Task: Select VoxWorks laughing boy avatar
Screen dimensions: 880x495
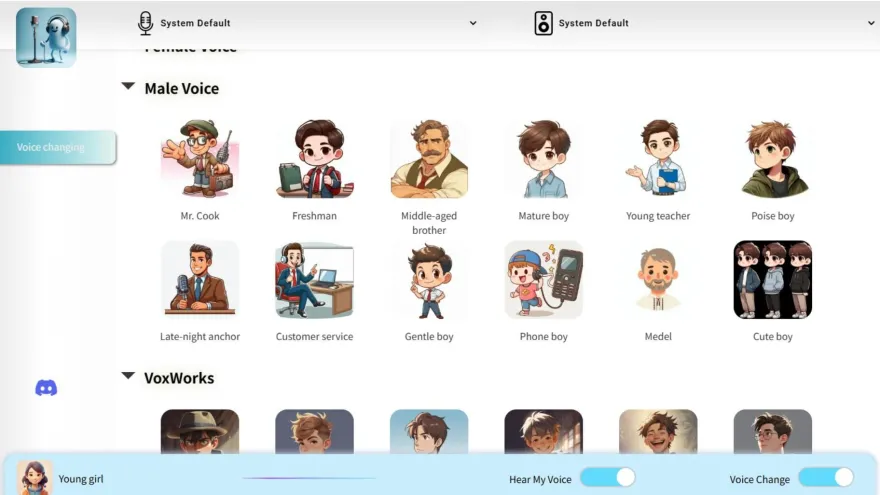Action: coord(658,431)
